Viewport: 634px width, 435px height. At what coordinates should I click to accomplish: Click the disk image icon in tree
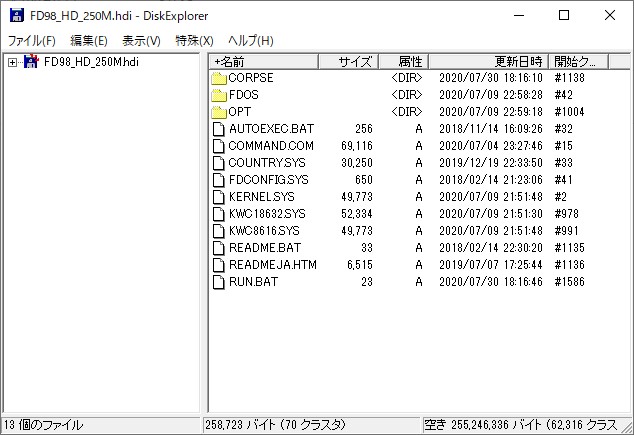(31, 62)
